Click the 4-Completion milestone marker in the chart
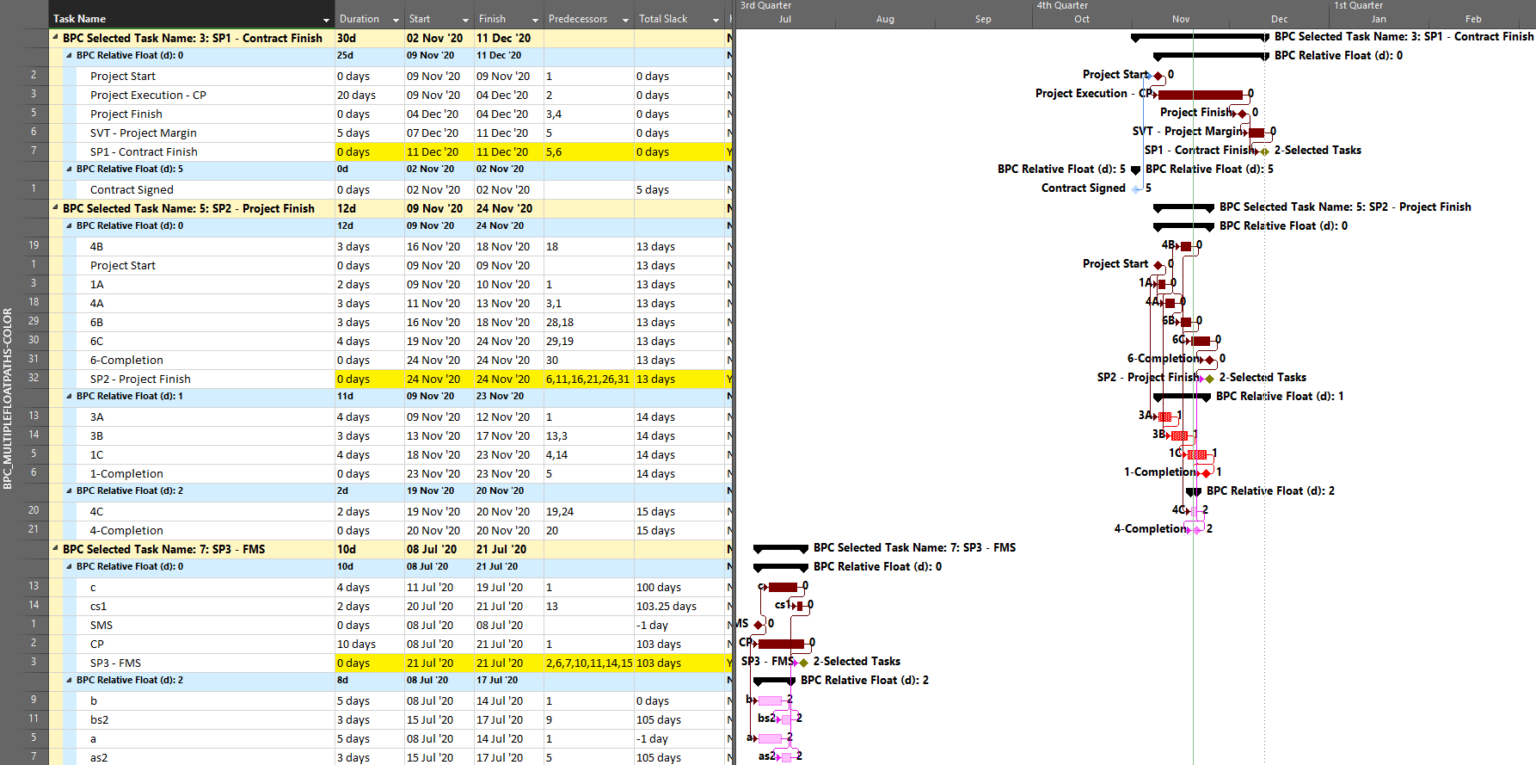The image size is (1536, 765). tap(1197, 528)
